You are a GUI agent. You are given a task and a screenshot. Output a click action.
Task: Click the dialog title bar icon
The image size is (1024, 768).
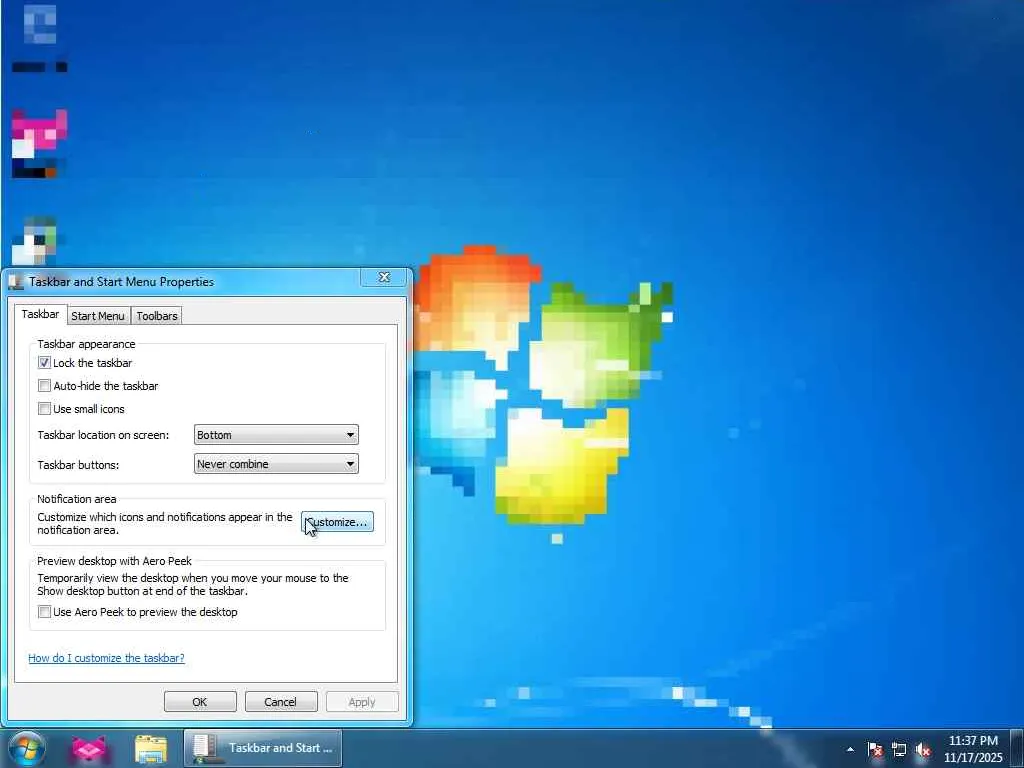(x=16, y=282)
